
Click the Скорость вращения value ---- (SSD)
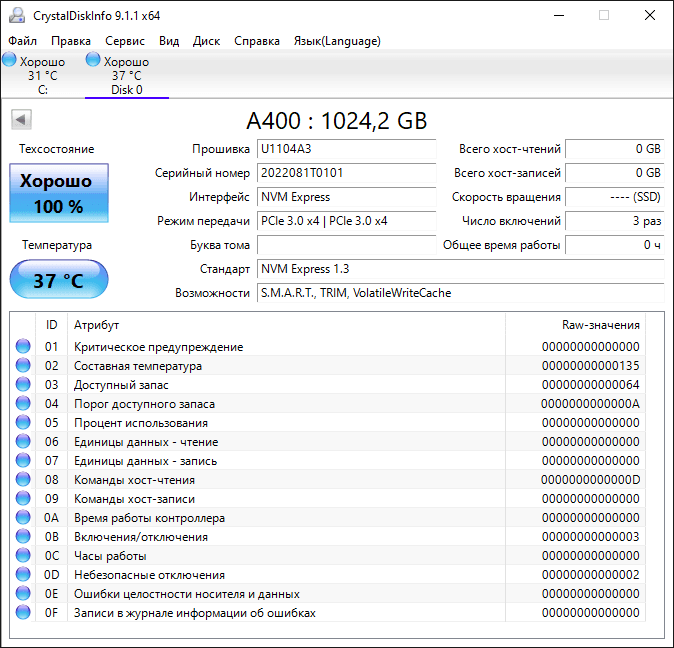pyautogui.click(x=615, y=197)
